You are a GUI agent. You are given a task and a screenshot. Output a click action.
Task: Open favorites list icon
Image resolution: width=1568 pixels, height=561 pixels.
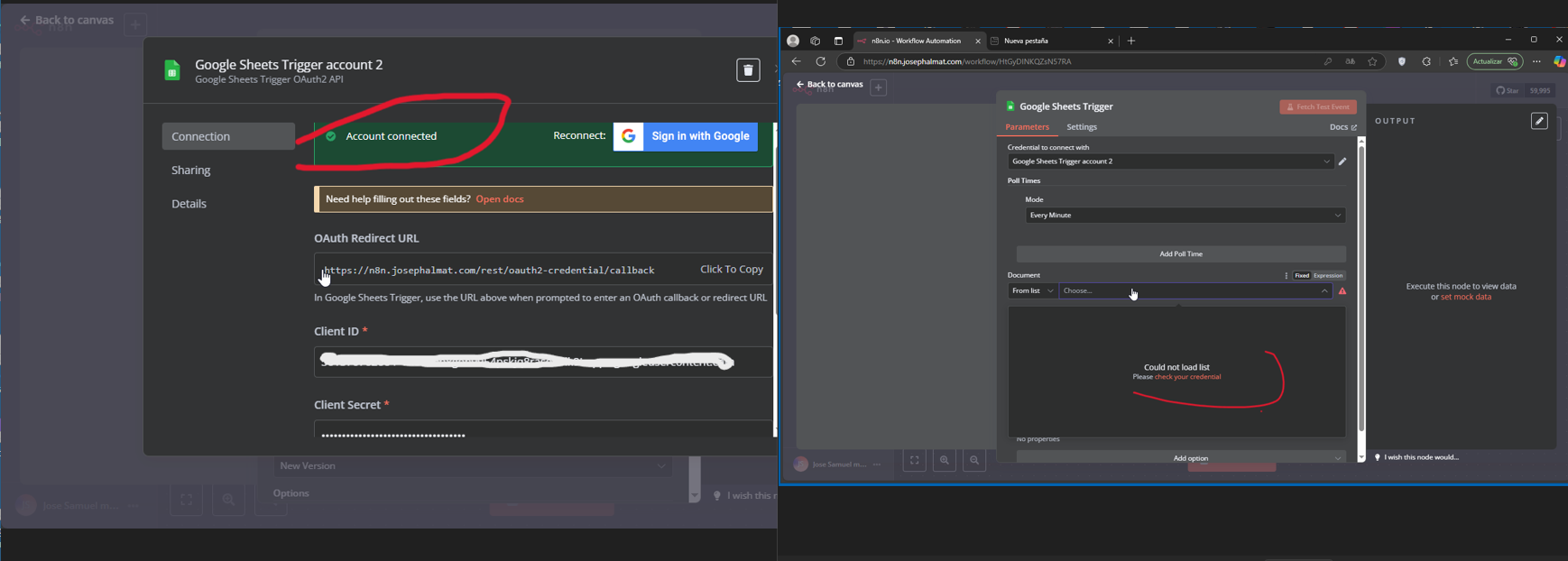[1453, 61]
